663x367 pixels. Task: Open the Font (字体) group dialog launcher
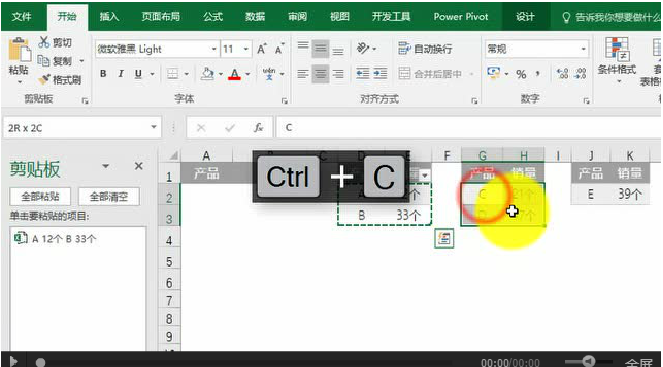coord(285,101)
